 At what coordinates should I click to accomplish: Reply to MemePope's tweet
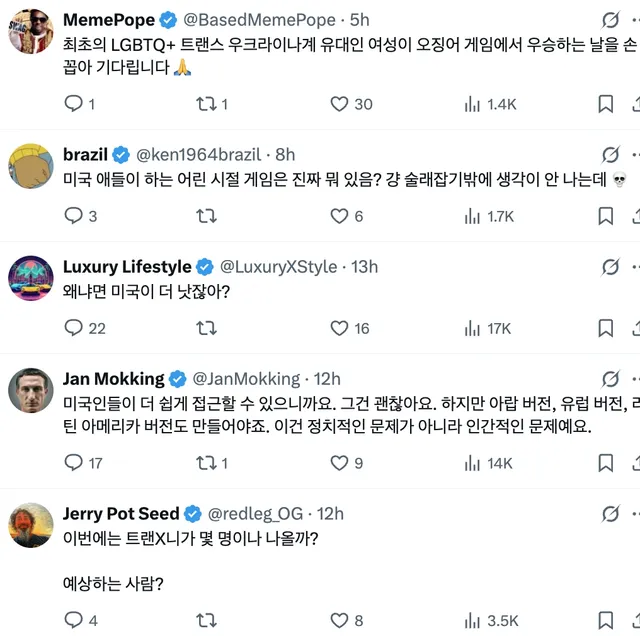point(74,104)
